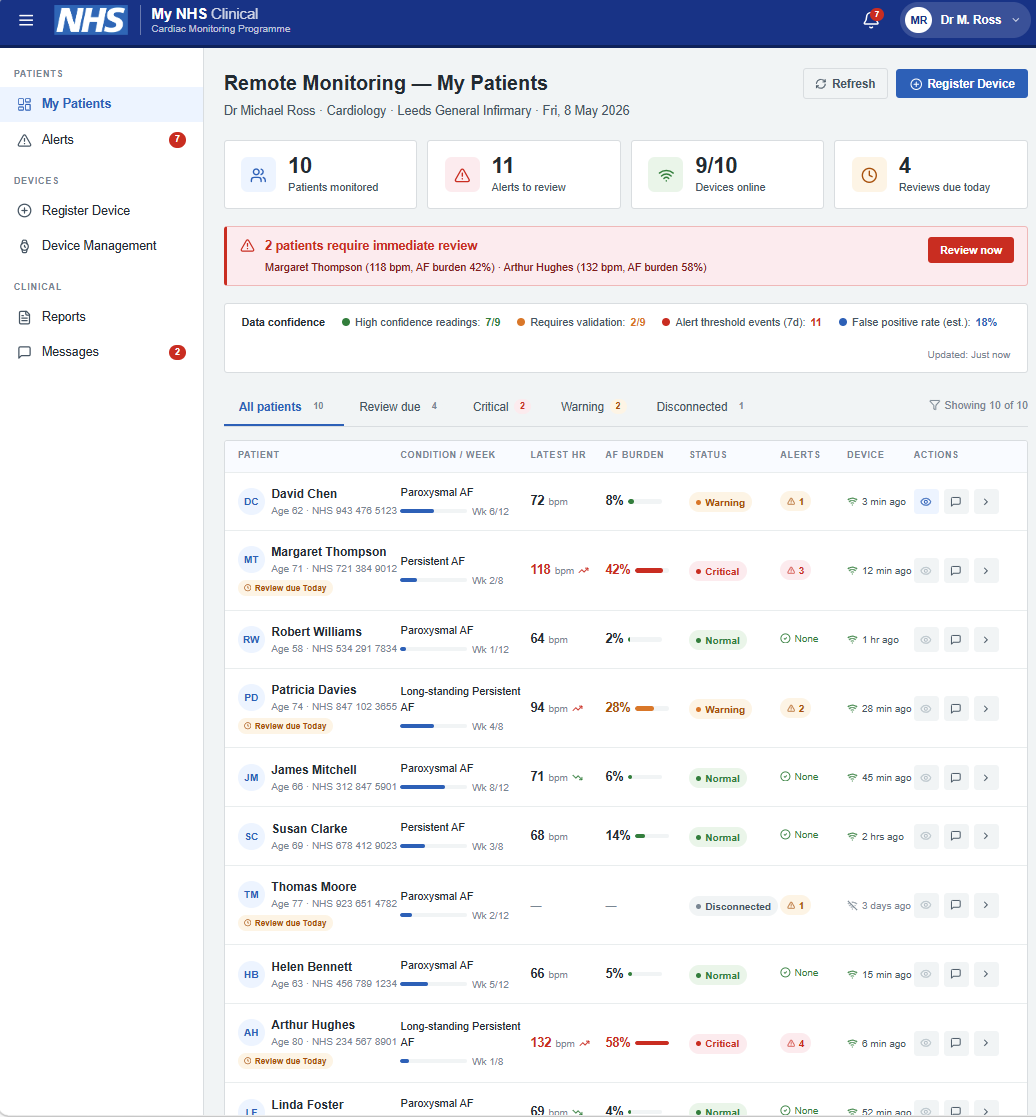Open Susan Clarke's row chevron
The height and width of the screenshot is (1117, 1036).
986,836
